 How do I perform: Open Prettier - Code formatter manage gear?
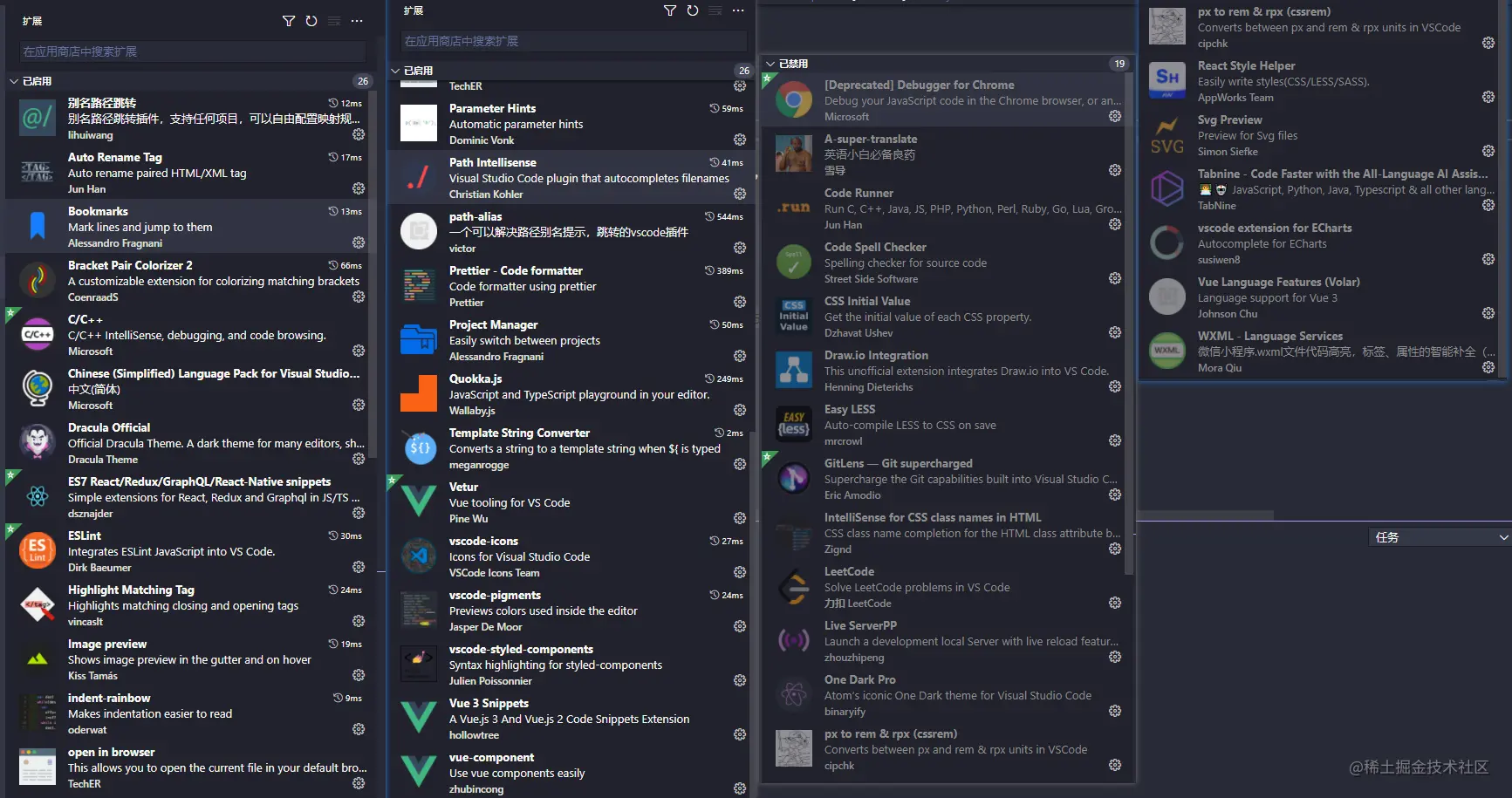tap(739, 302)
